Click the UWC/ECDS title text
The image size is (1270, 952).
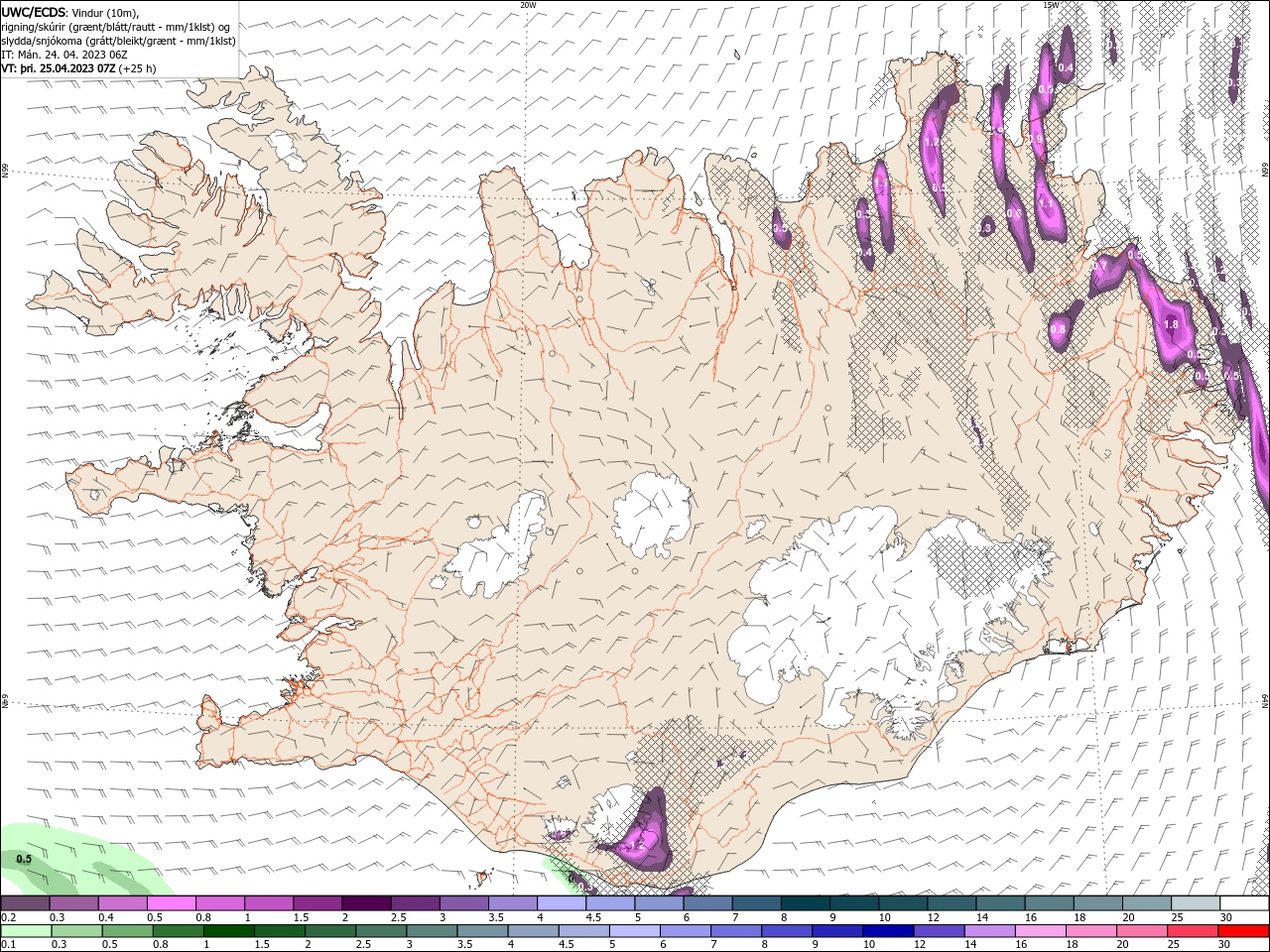point(34,12)
